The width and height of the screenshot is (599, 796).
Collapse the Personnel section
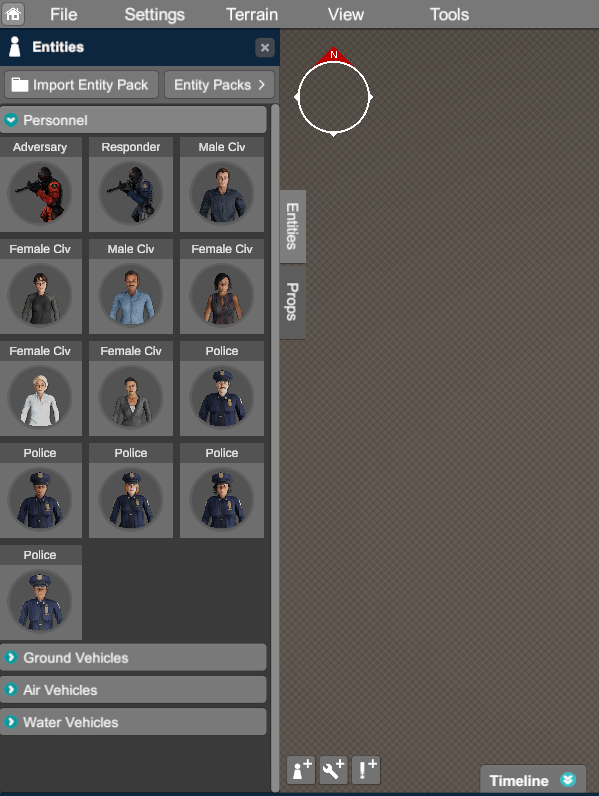pos(133,120)
